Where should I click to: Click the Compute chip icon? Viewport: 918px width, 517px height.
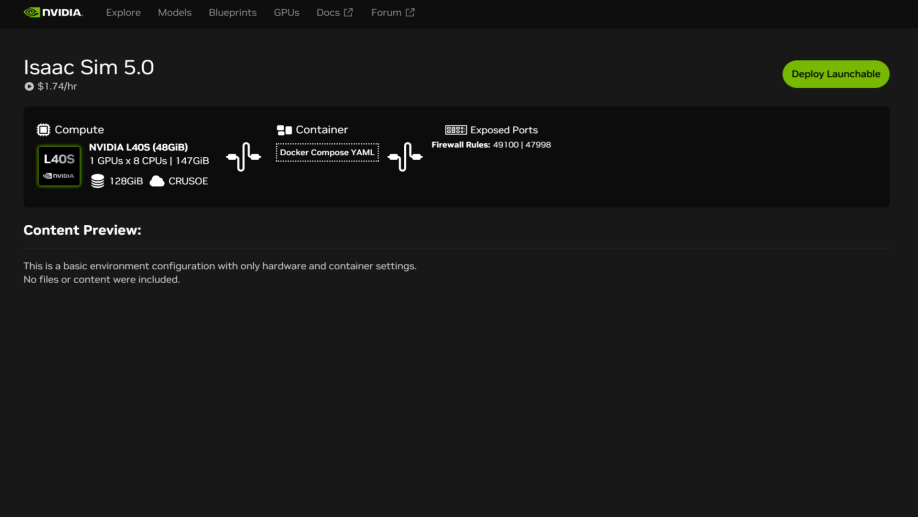point(43,129)
